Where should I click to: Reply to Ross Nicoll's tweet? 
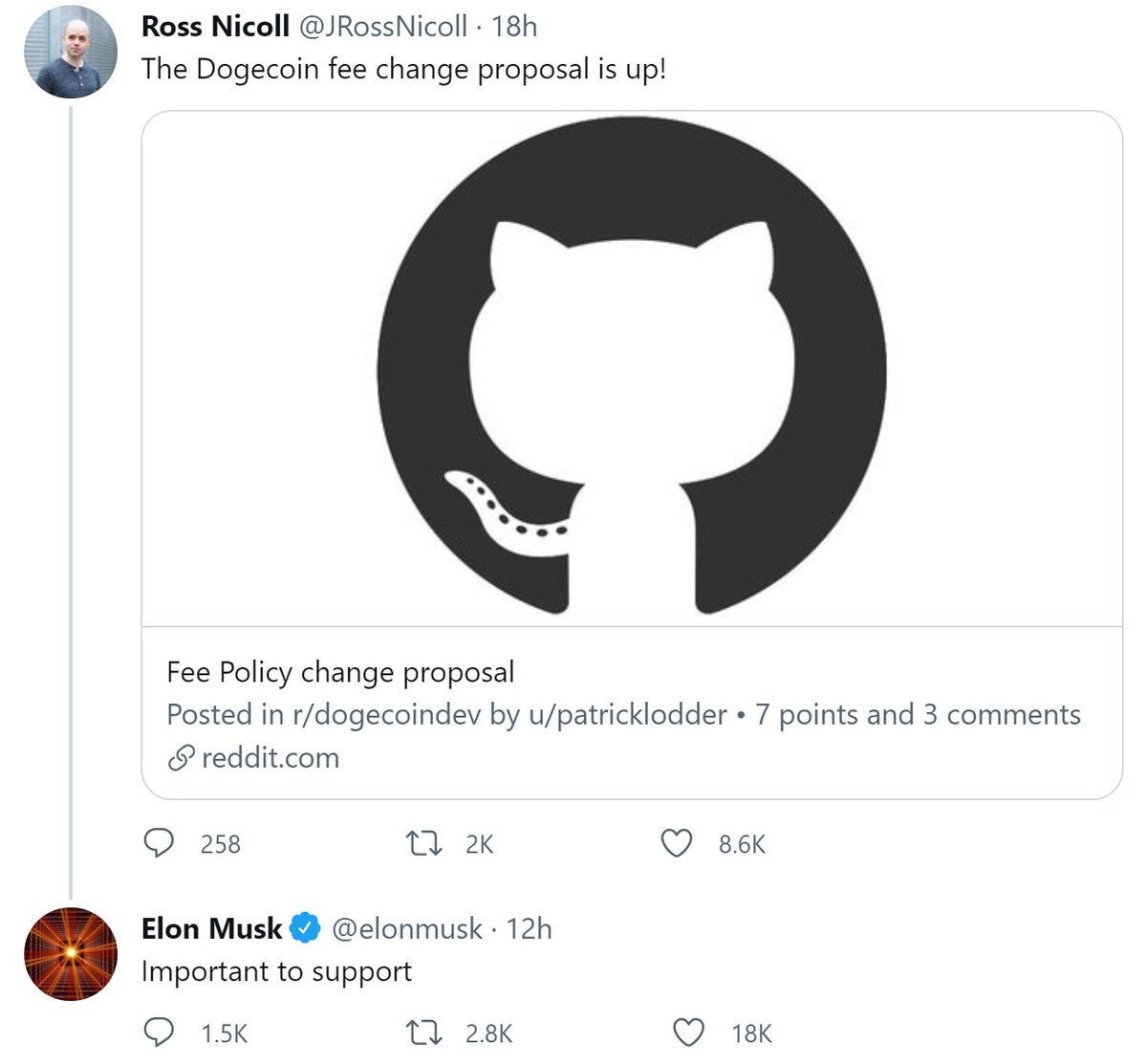click(x=160, y=843)
